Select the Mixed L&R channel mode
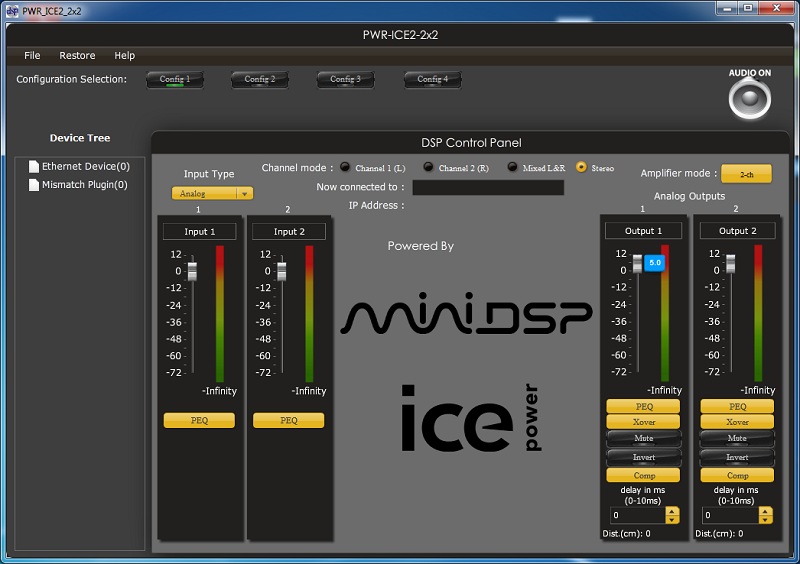This screenshot has height=564, width=800. pos(513,168)
